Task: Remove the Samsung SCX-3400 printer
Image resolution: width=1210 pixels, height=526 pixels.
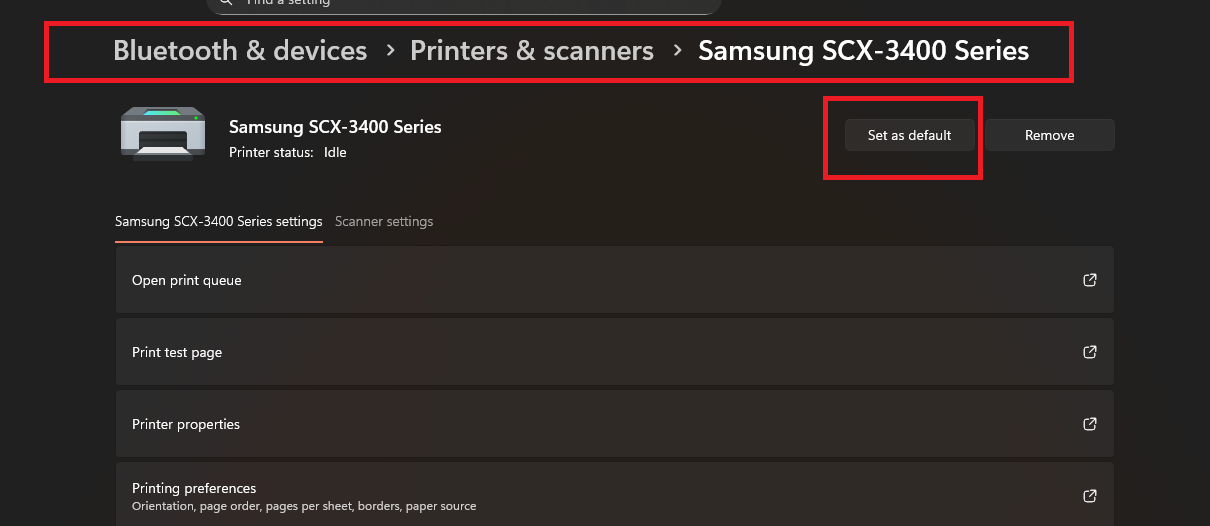Action: point(1049,135)
